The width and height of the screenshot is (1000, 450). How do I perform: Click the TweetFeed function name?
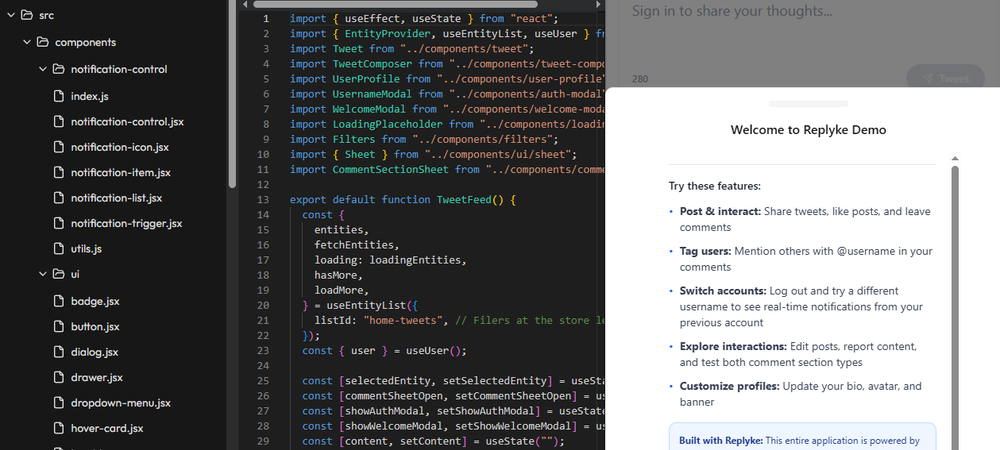(464, 200)
